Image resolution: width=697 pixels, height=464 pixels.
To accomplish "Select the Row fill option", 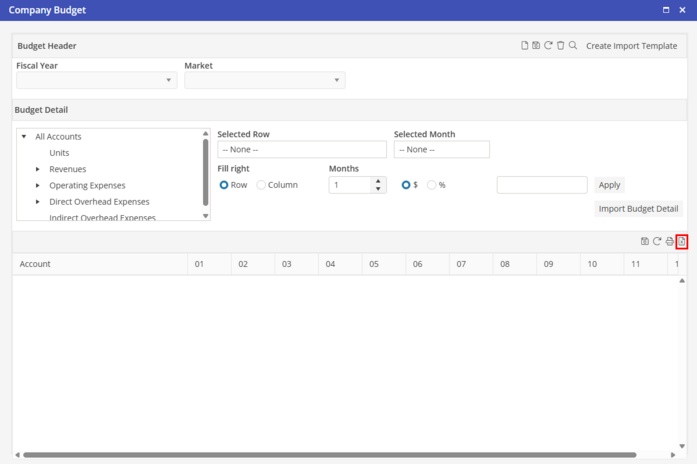I will (x=224, y=185).
